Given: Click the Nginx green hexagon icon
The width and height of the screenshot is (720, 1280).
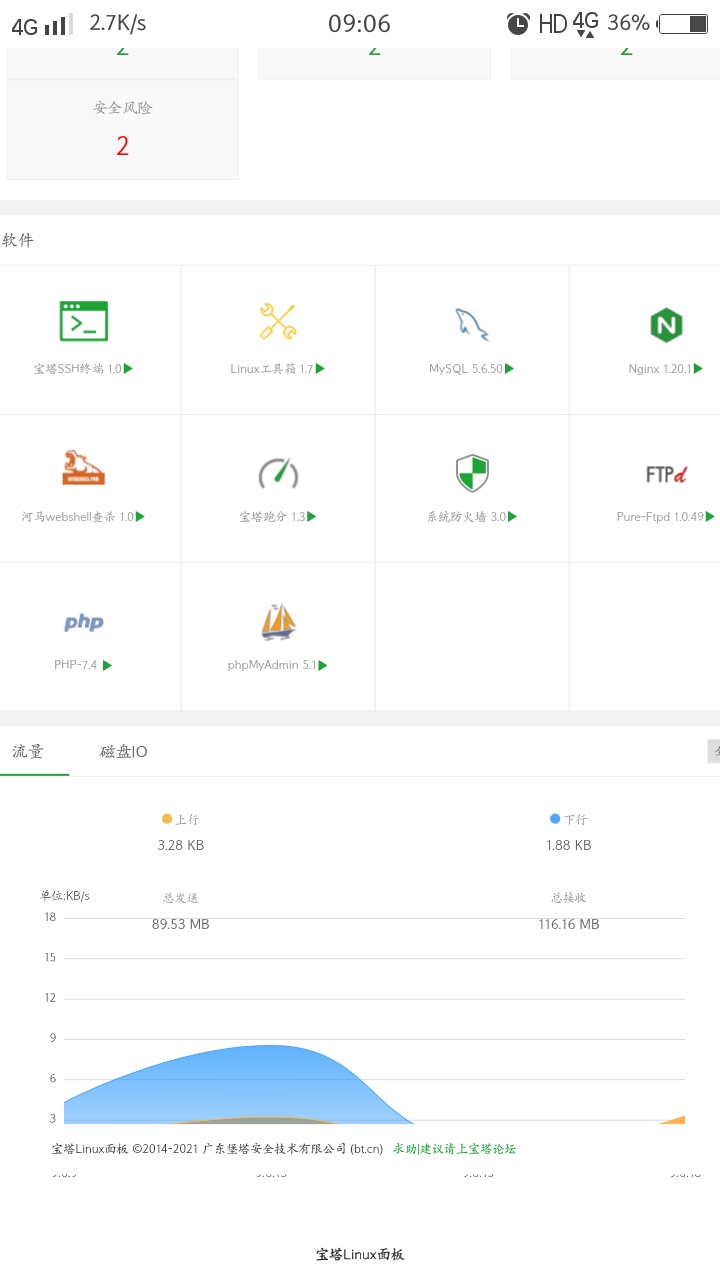Looking at the screenshot, I should click(x=666, y=325).
